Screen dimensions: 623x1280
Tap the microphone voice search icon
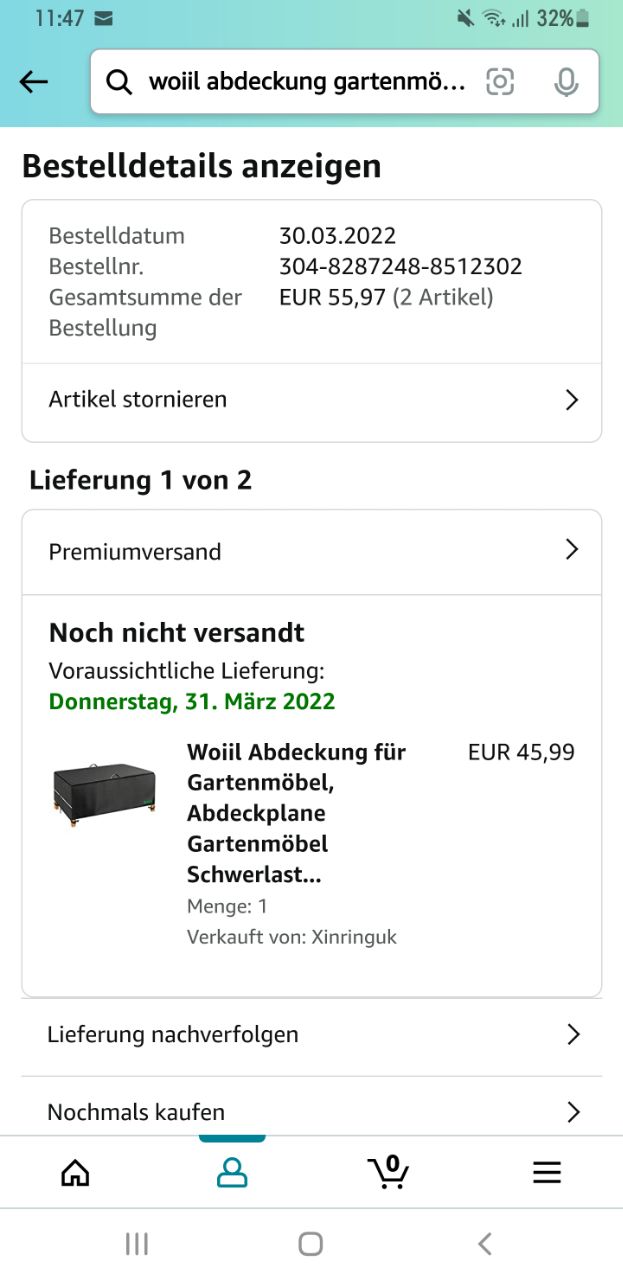(566, 82)
